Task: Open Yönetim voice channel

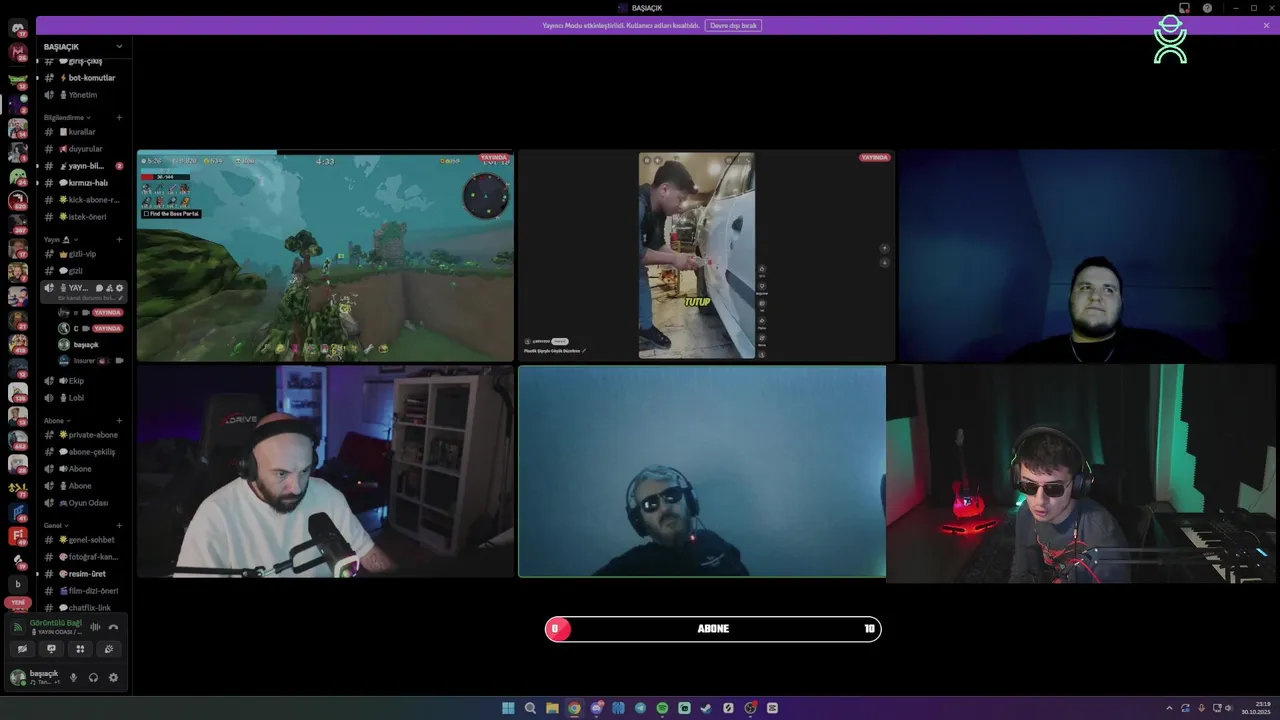Action: point(83,95)
